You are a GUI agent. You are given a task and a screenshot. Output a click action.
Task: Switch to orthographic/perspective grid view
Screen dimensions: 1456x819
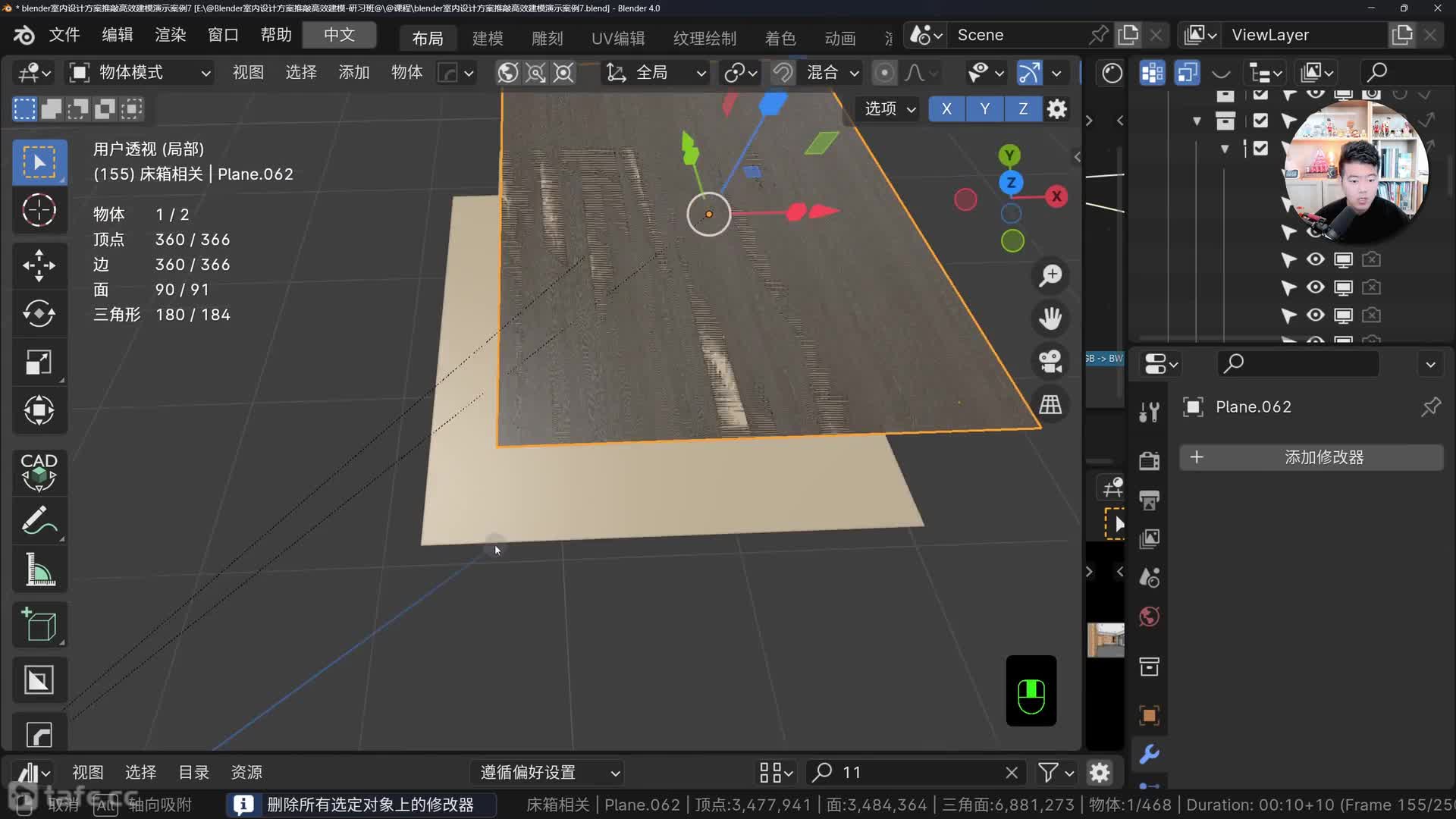click(1050, 404)
